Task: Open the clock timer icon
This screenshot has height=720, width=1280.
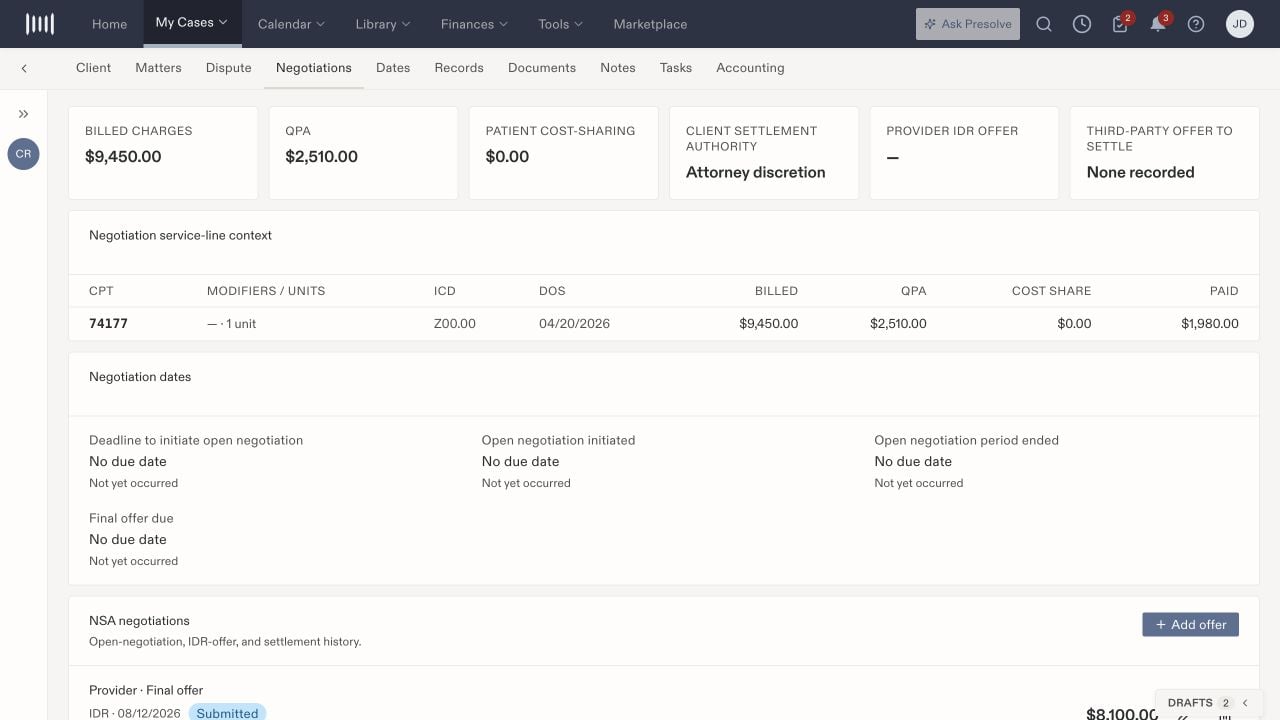Action: pos(1082,24)
